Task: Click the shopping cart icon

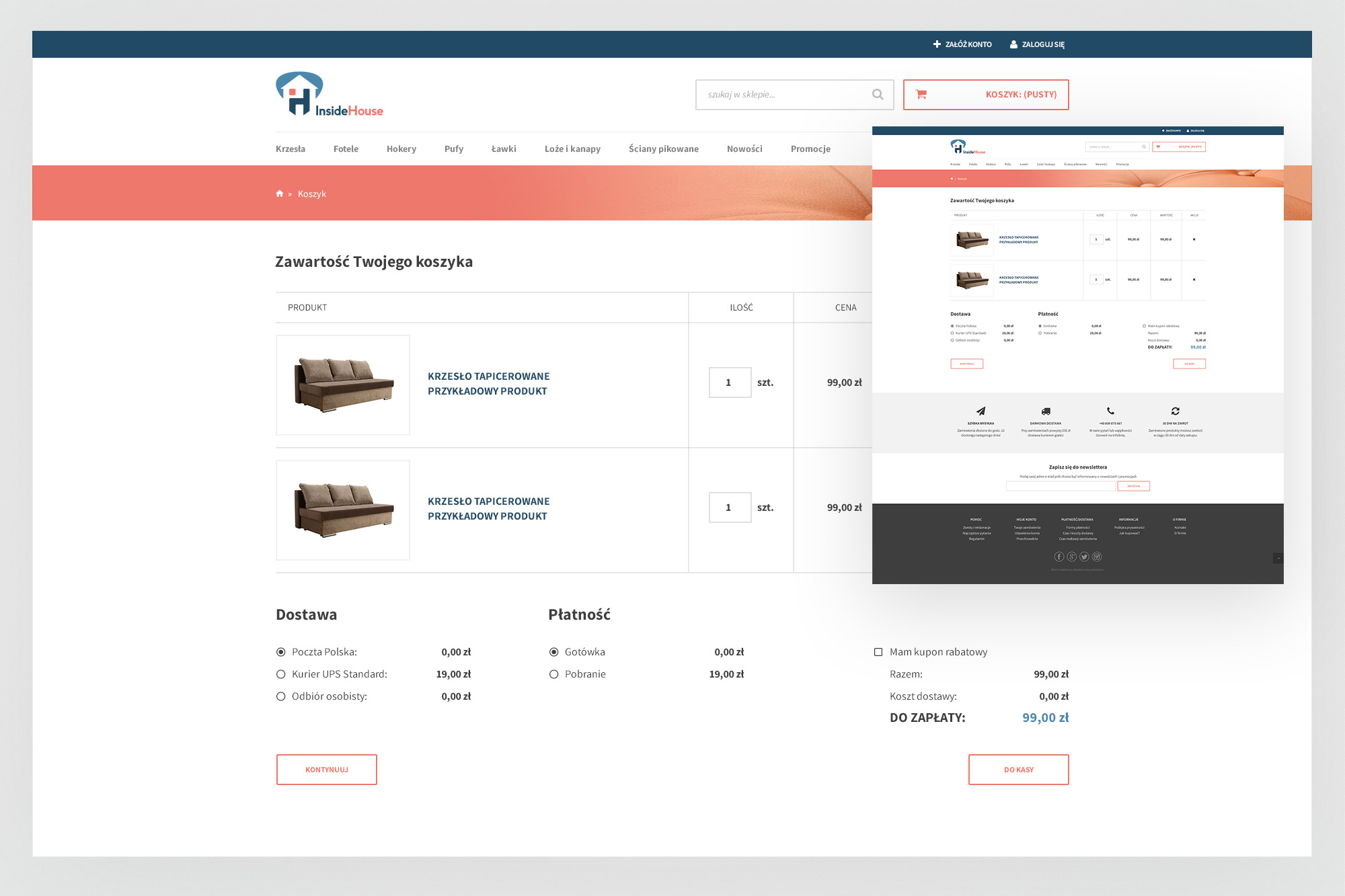Action: (921, 95)
